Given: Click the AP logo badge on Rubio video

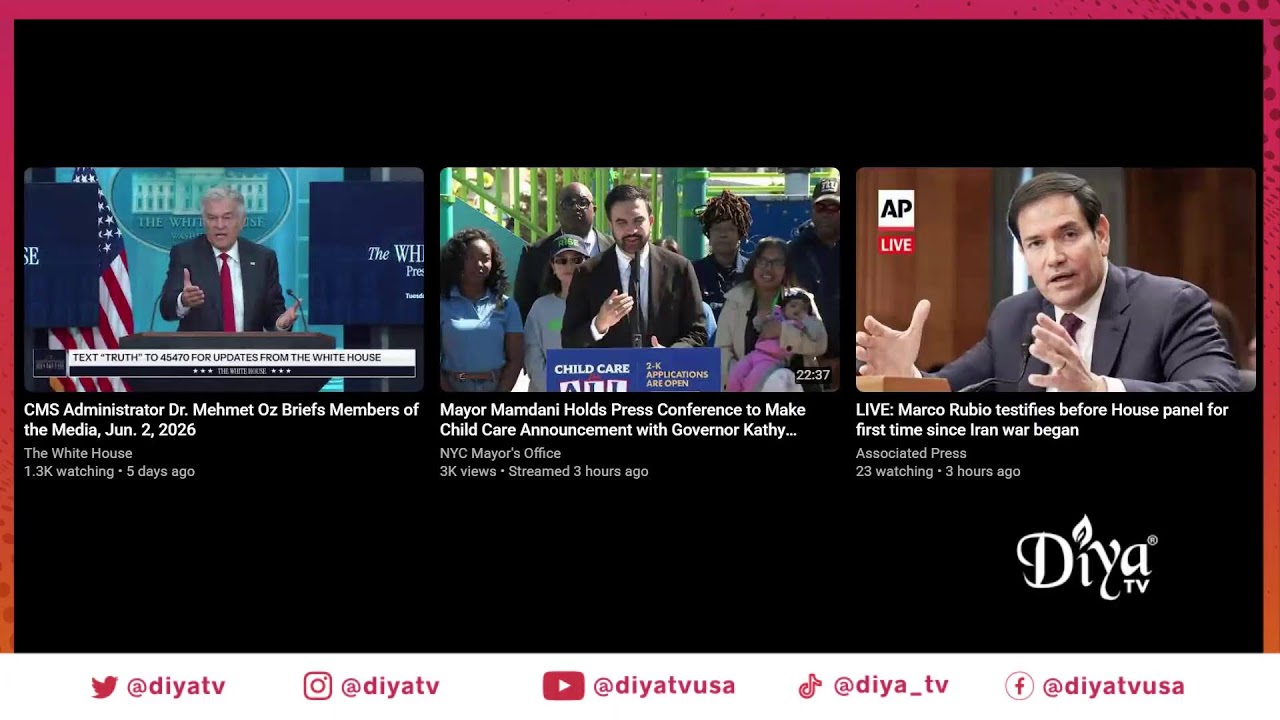Looking at the screenshot, I should coord(896,209).
